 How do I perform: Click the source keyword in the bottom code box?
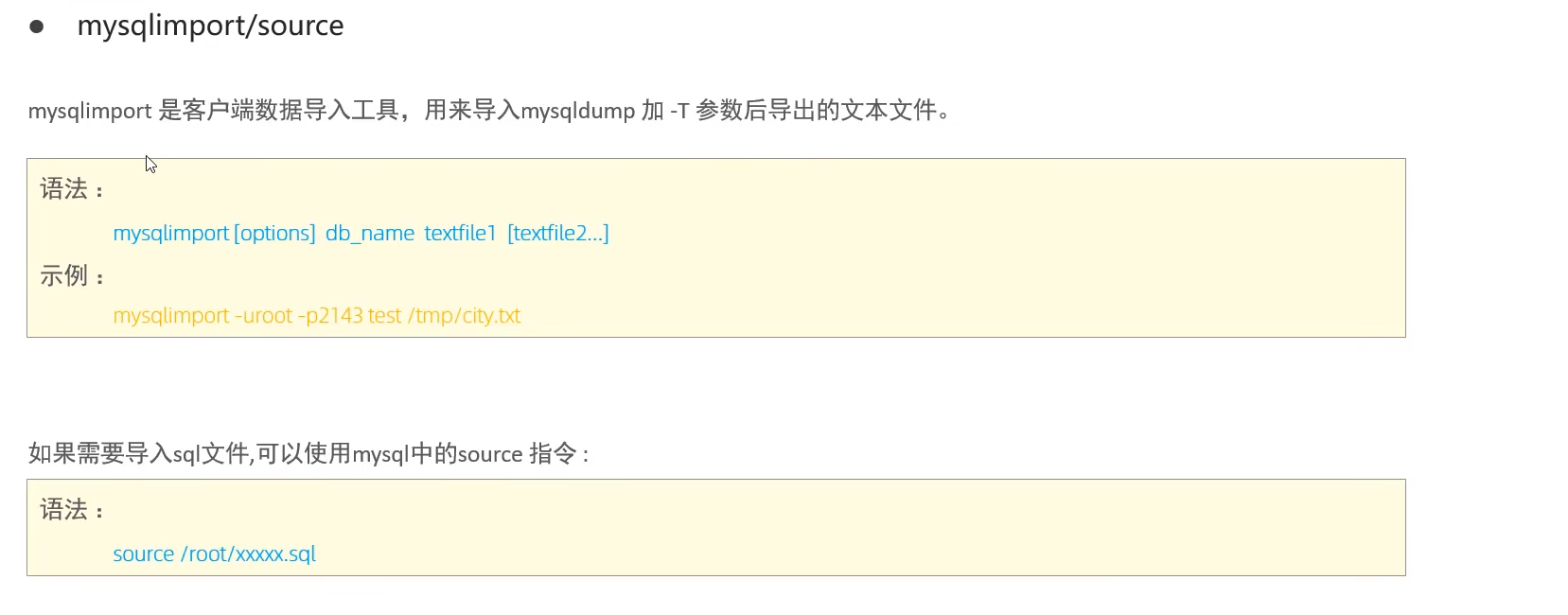click(x=144, y=554)
